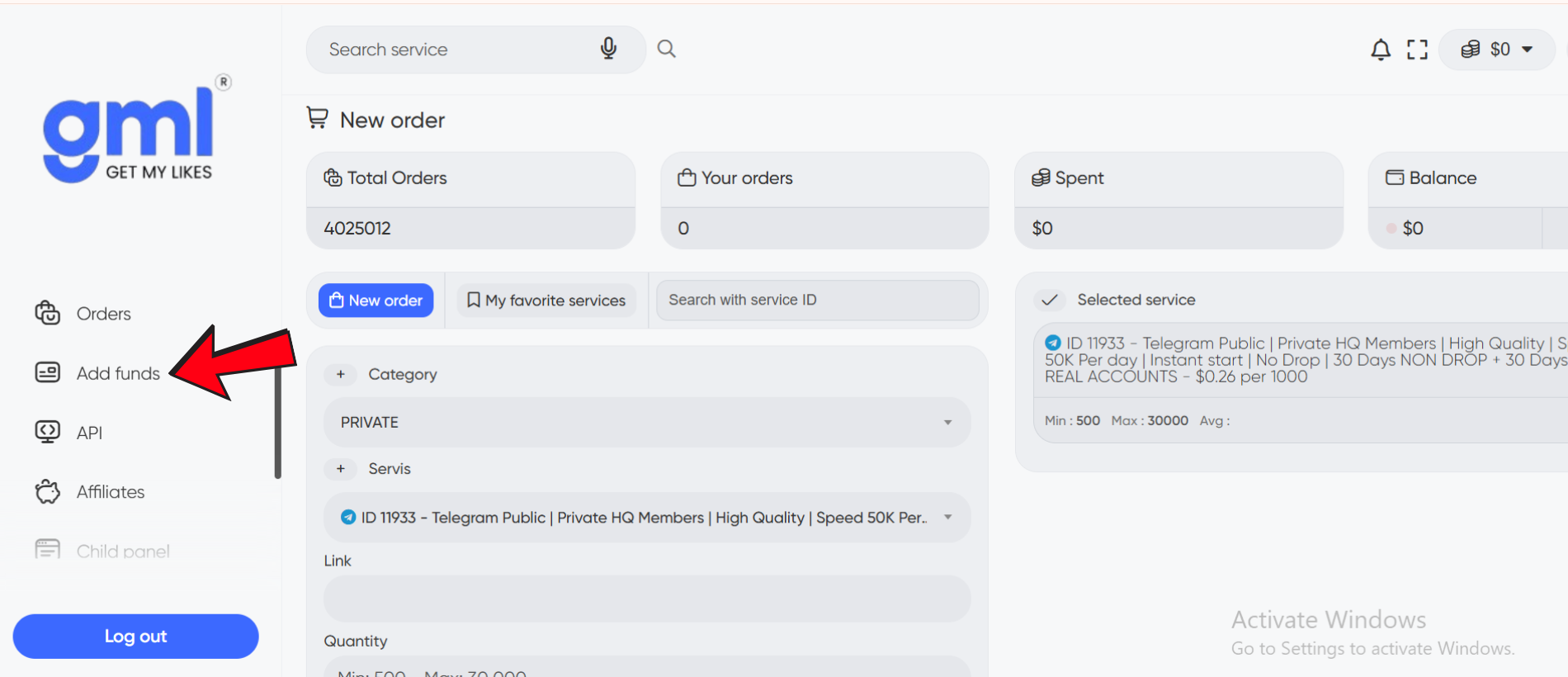Click the microphone voice search icon
The image size is (1568, 677).
point(608,49)
